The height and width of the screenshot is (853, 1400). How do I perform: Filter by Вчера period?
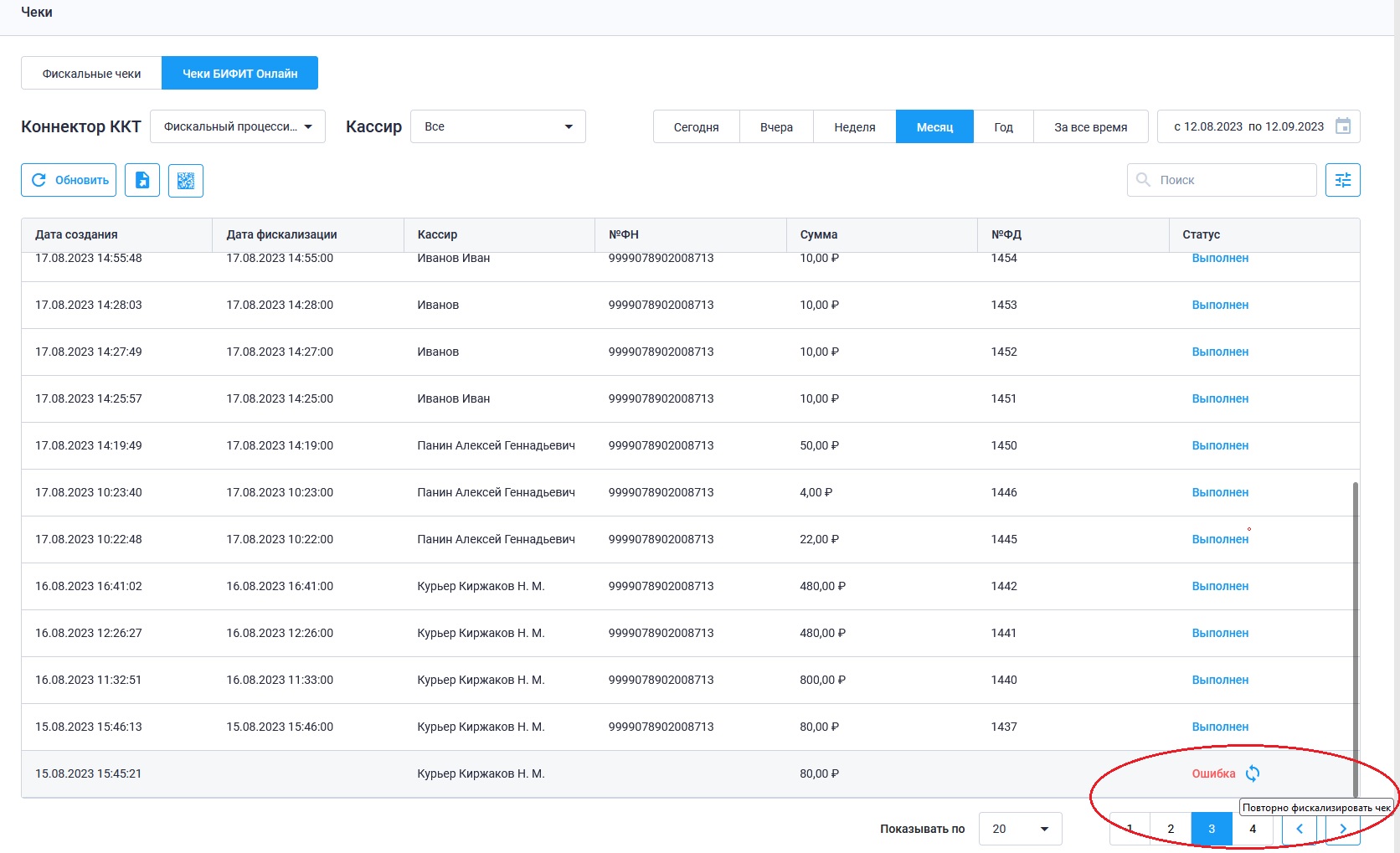tap(776, 126)
